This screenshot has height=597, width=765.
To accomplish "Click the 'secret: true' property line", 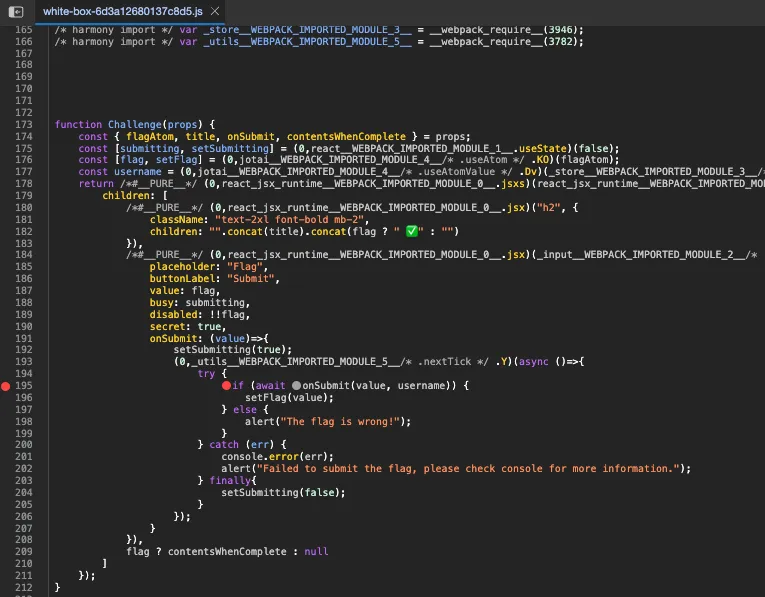I will click(x=186, y=326).
